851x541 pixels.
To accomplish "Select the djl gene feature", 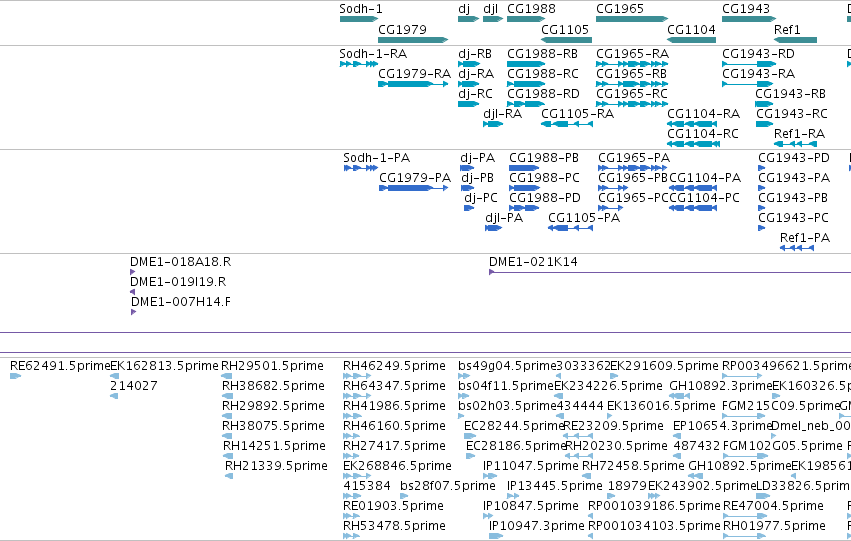I will coord(493,19).
